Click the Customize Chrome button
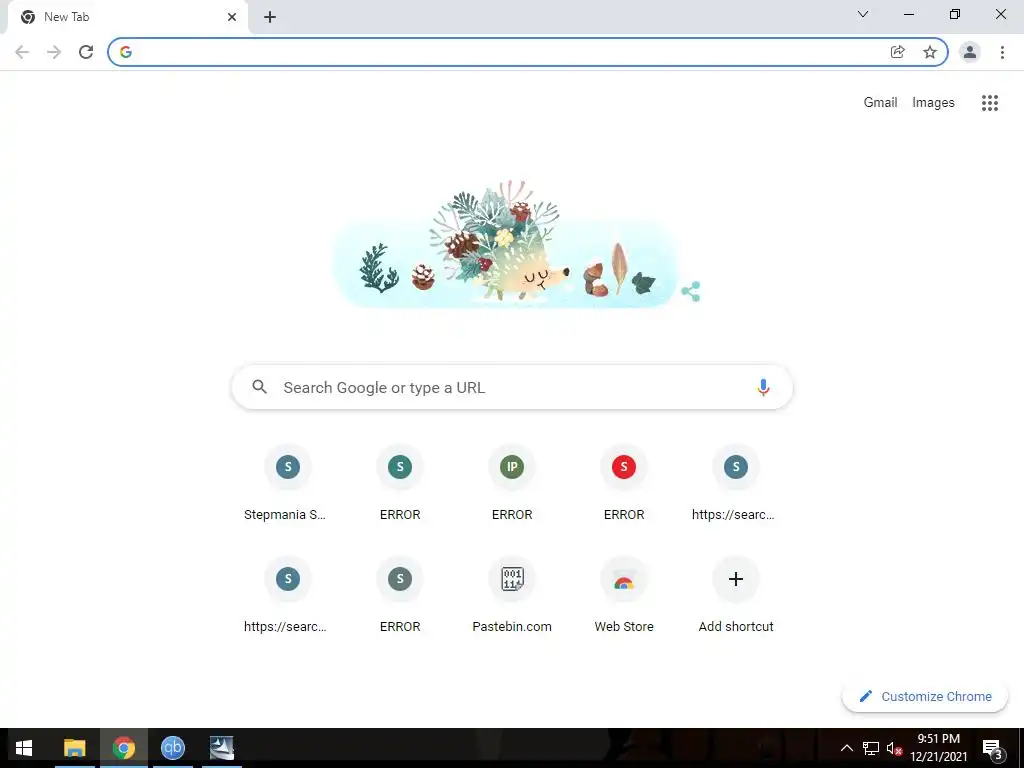This screenshot has height=768, width=1024. (925, 696)
